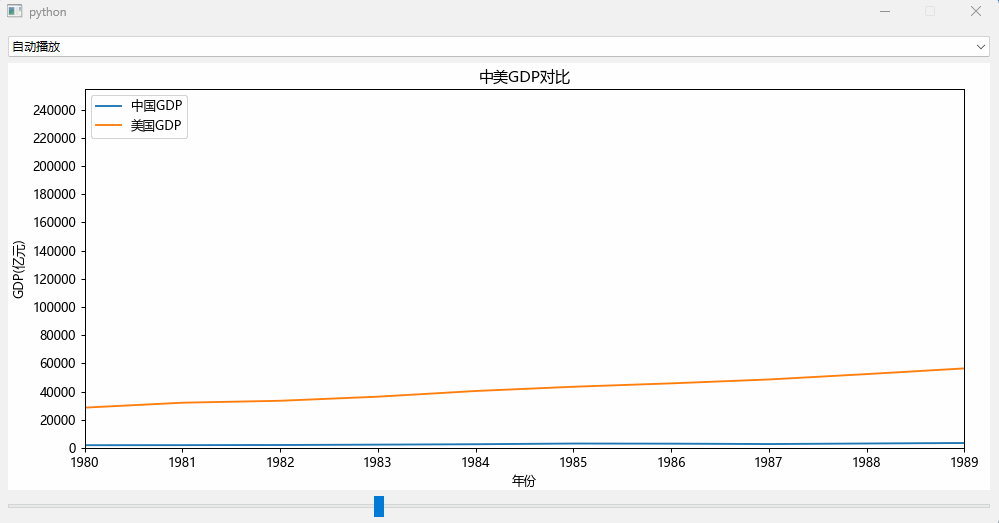999x523 pixels.
Task: Select the 美国GDP legend entry
Action: pos(157,126)
